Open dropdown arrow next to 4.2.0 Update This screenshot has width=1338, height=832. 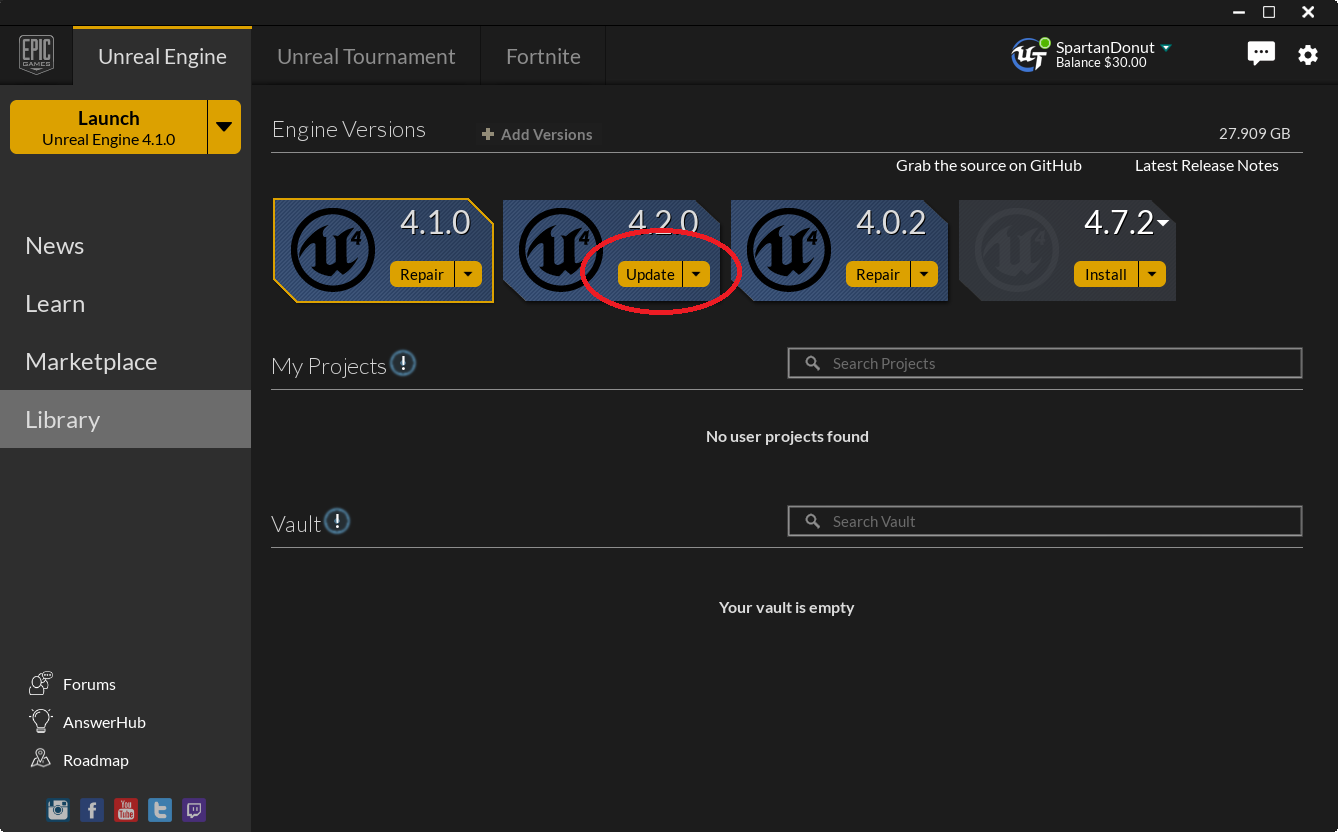[x=696, y=274]
